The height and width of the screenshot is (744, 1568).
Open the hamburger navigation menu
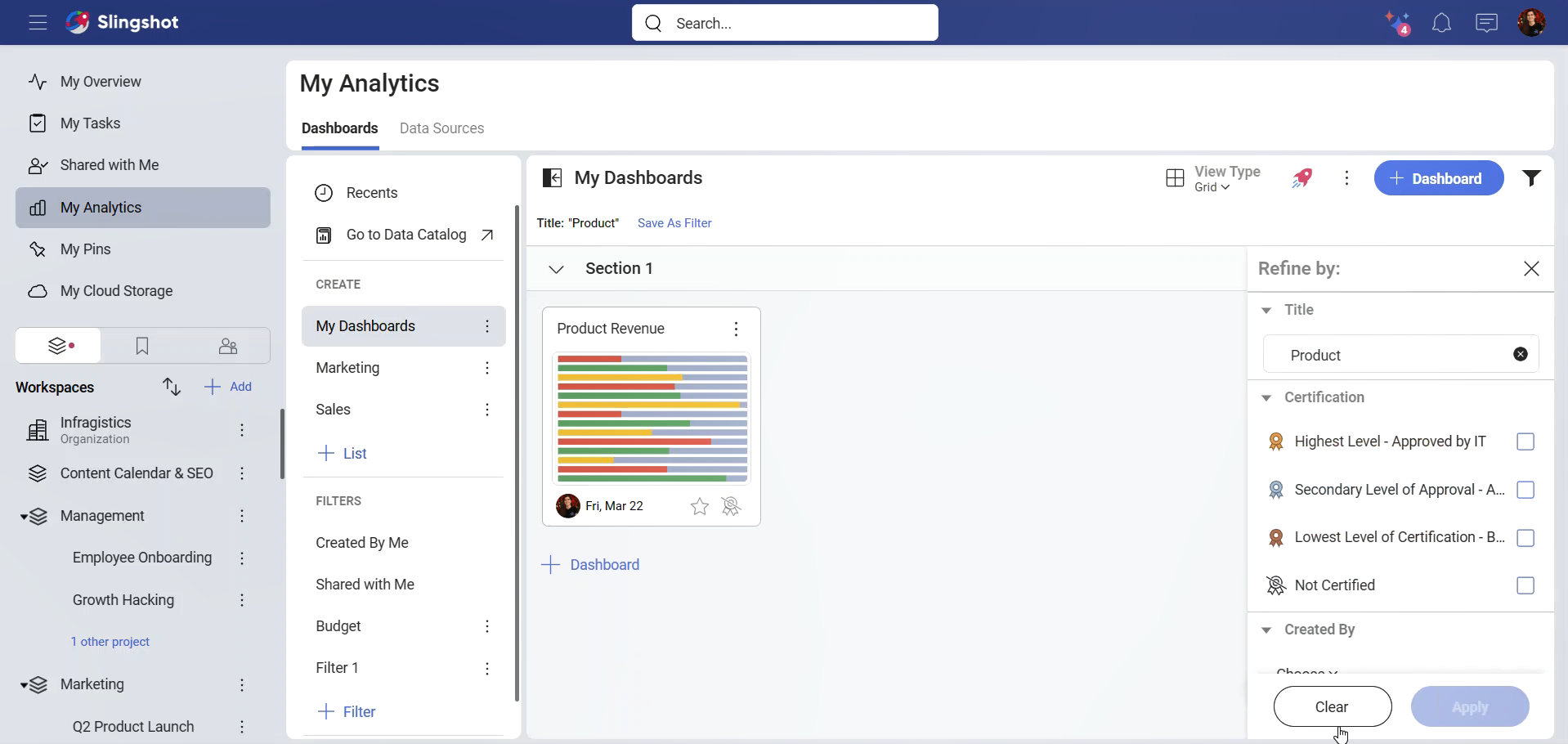point(38,23)
